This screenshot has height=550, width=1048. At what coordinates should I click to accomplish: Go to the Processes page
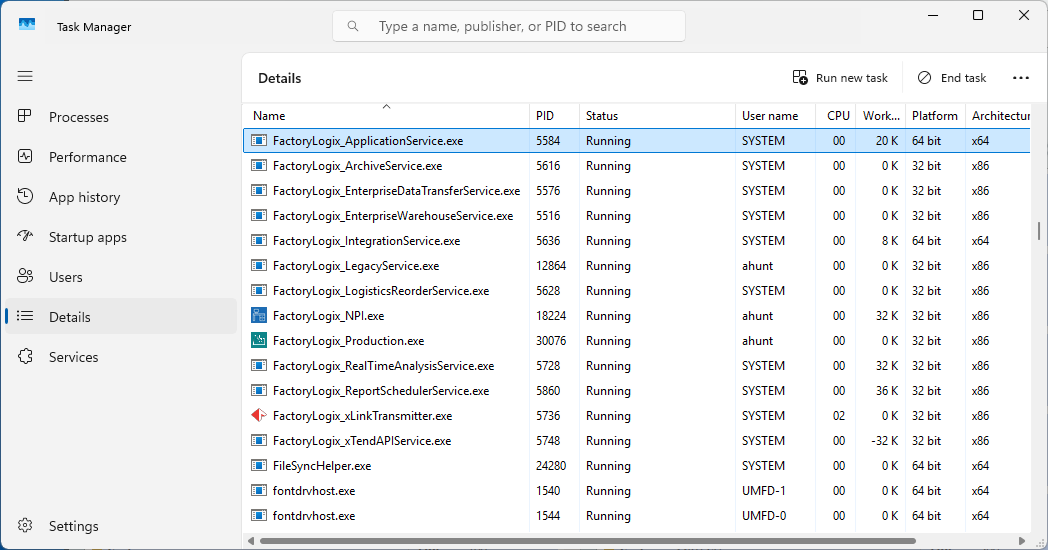click(121, 117)
